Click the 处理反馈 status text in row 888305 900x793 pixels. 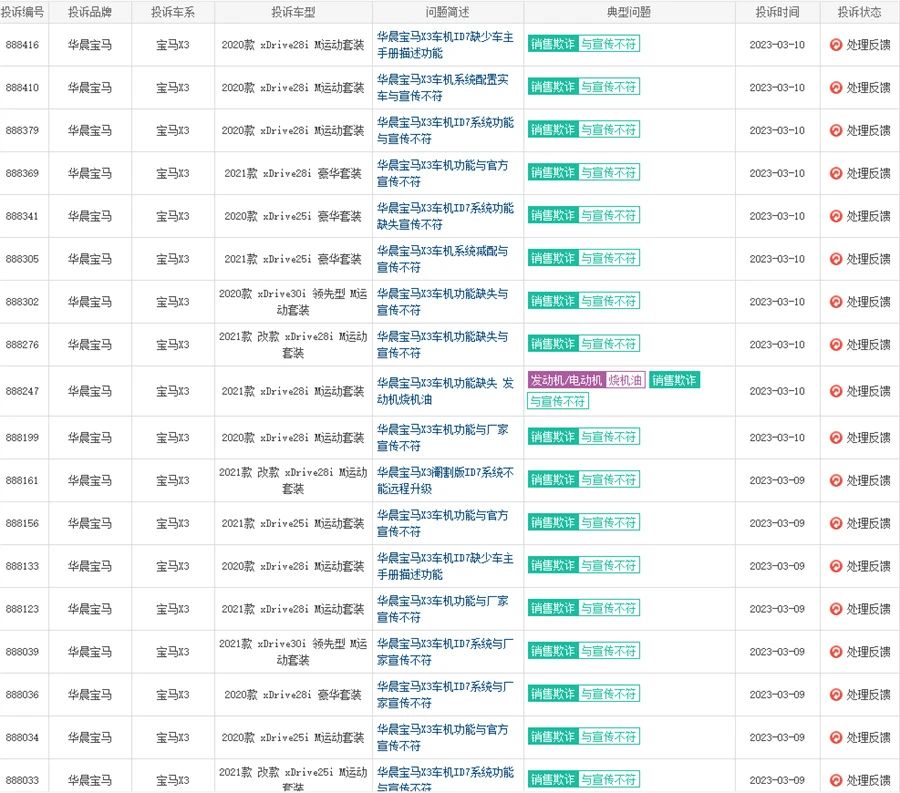pos(868,259)
